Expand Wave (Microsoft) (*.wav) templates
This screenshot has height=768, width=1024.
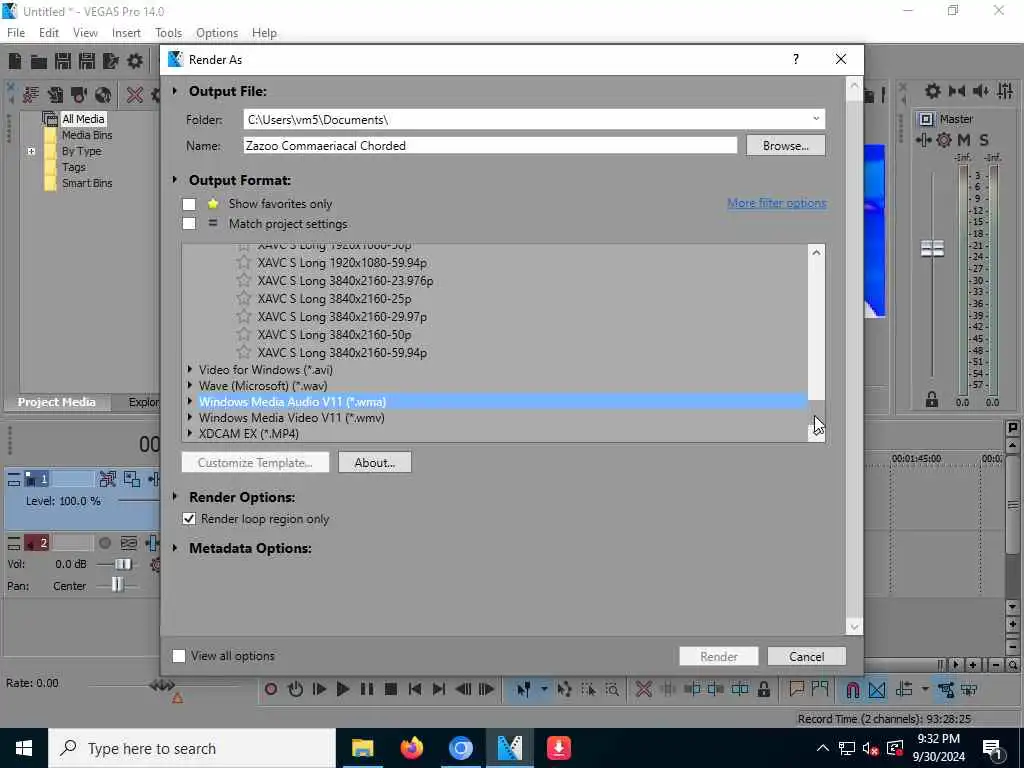click(190, 385)
